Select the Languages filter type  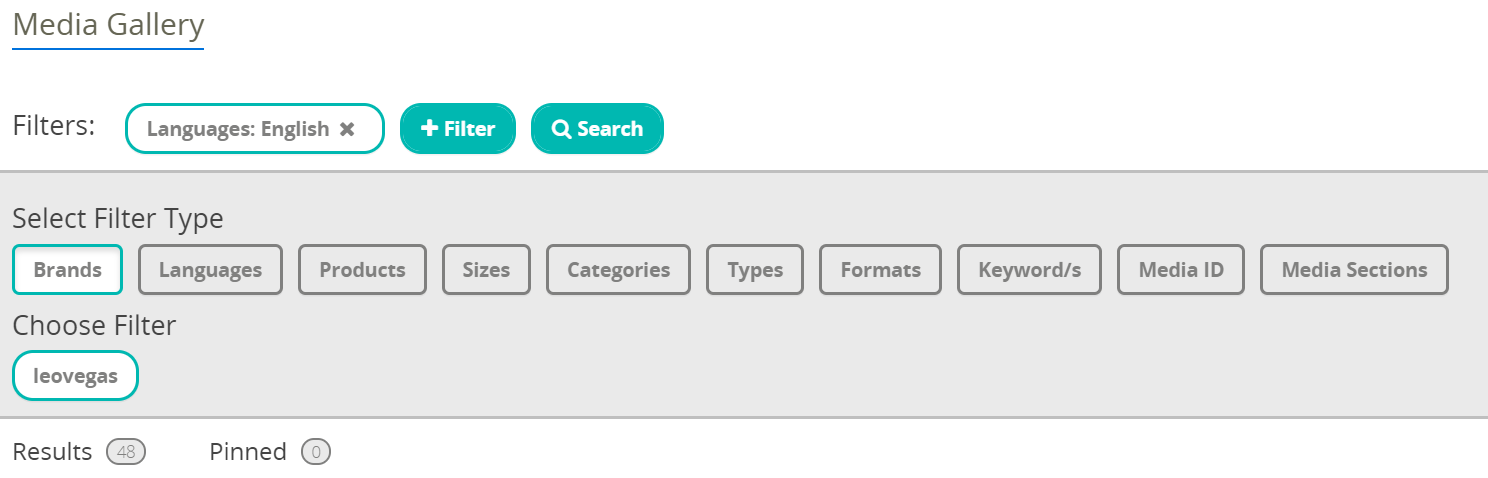(210, 270)
